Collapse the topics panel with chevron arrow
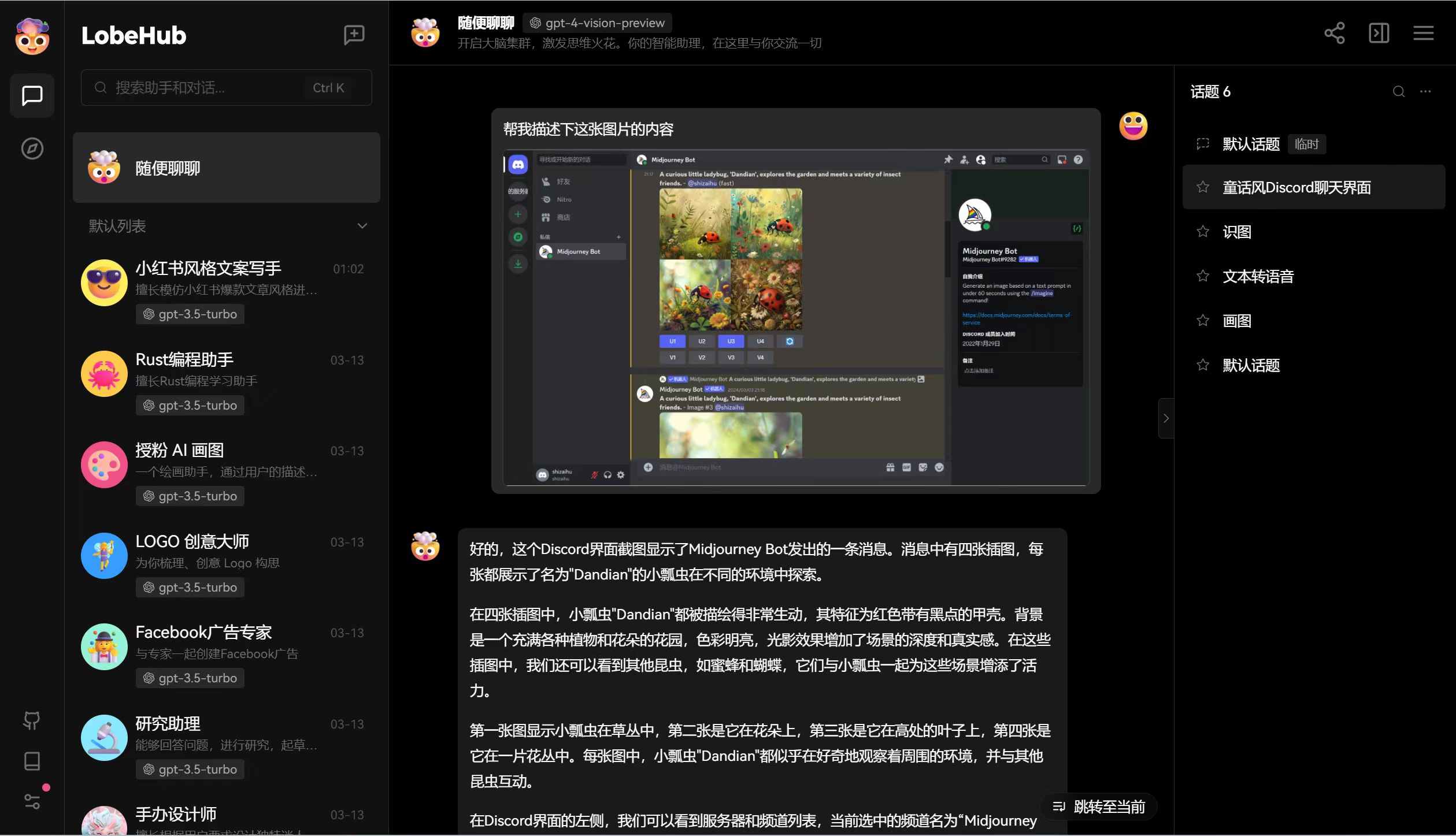 (x=1166, y=418)
